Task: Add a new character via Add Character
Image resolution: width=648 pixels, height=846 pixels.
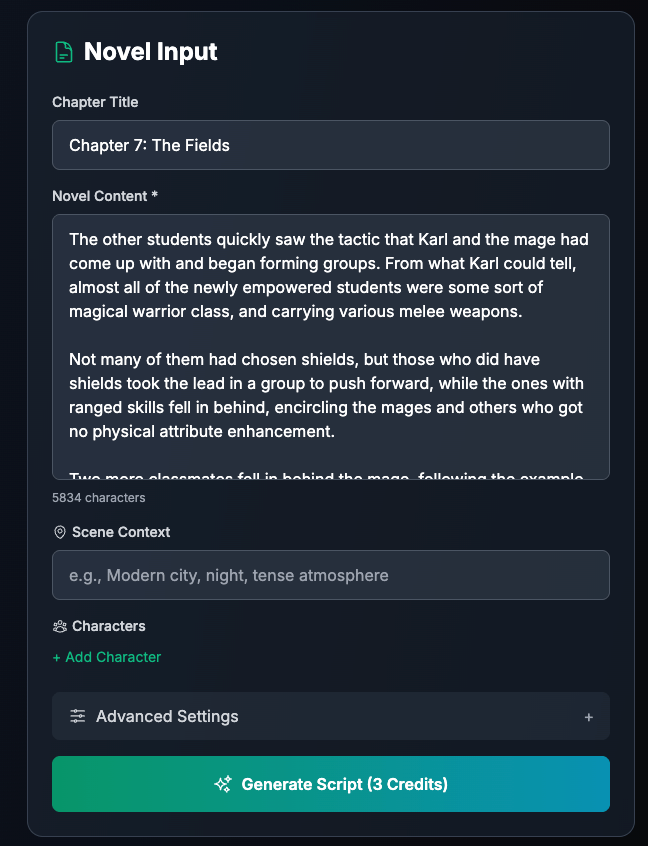Action: pos(107,657)
